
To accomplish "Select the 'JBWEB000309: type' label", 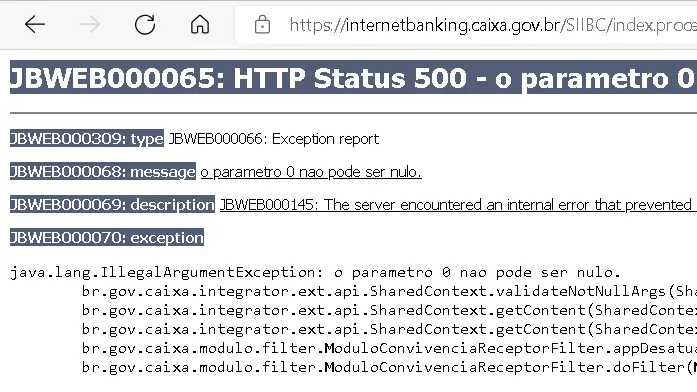I will pyautogui.click(x=87, y=139).
